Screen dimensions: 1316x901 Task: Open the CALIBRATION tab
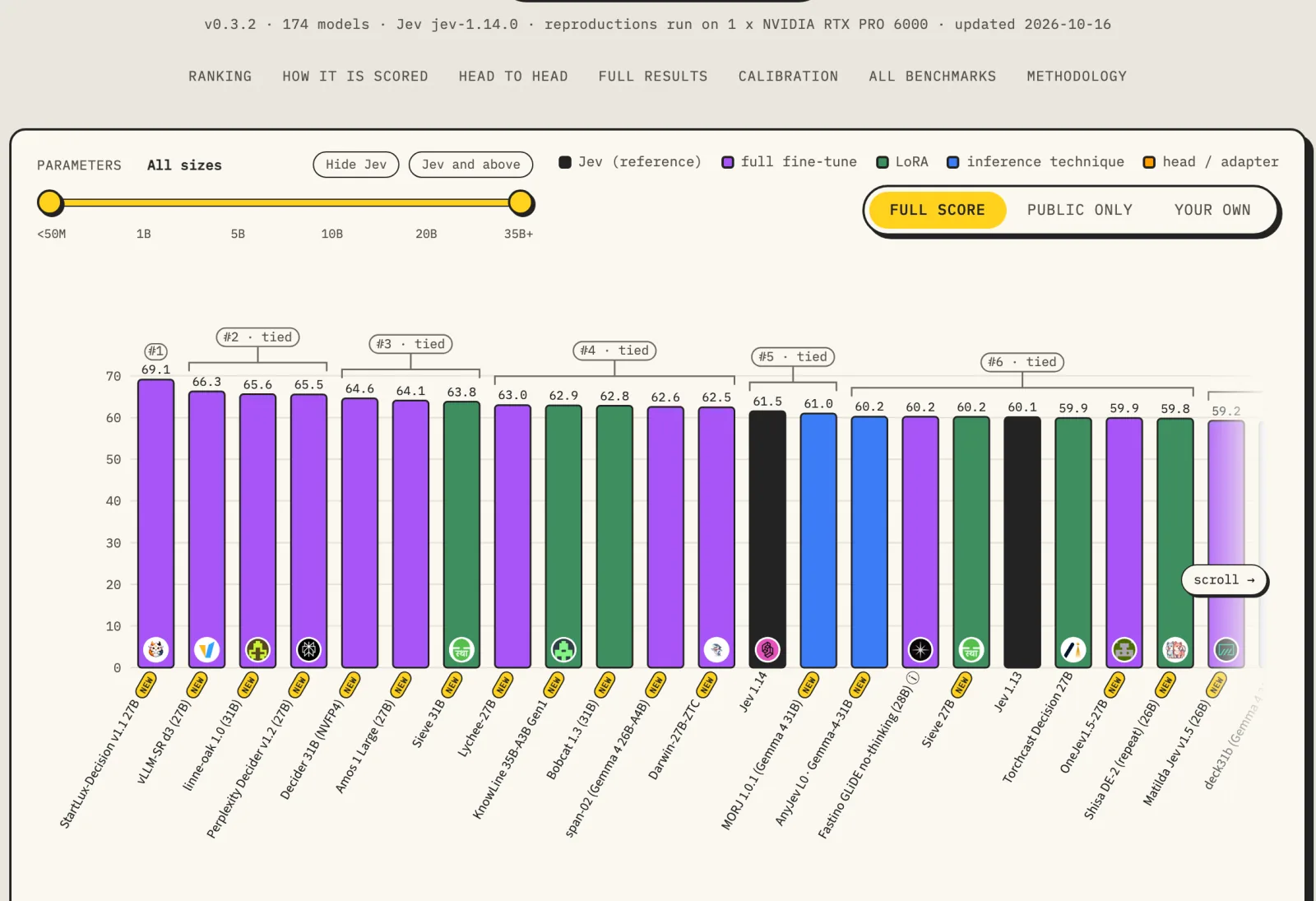(x=788, y=77)
